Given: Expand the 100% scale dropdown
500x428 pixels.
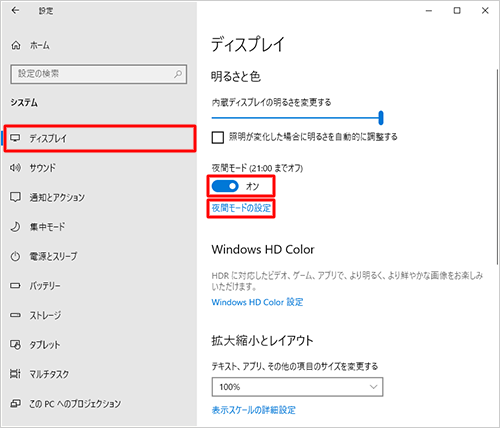Looking at the screenshot, I should point(297,387).
